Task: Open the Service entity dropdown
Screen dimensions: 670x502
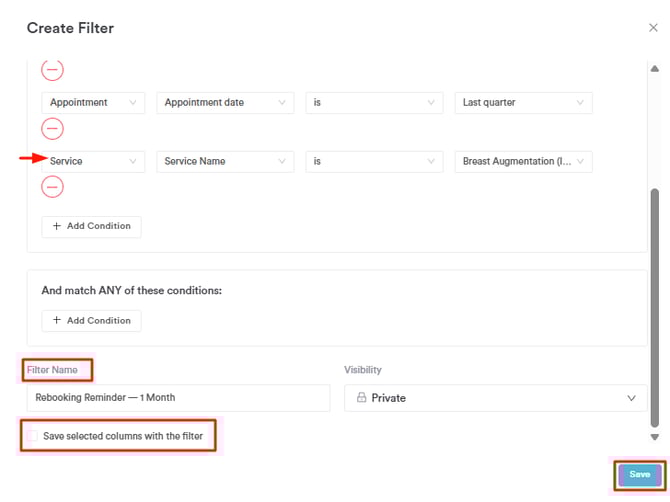Action: (93, 161)
